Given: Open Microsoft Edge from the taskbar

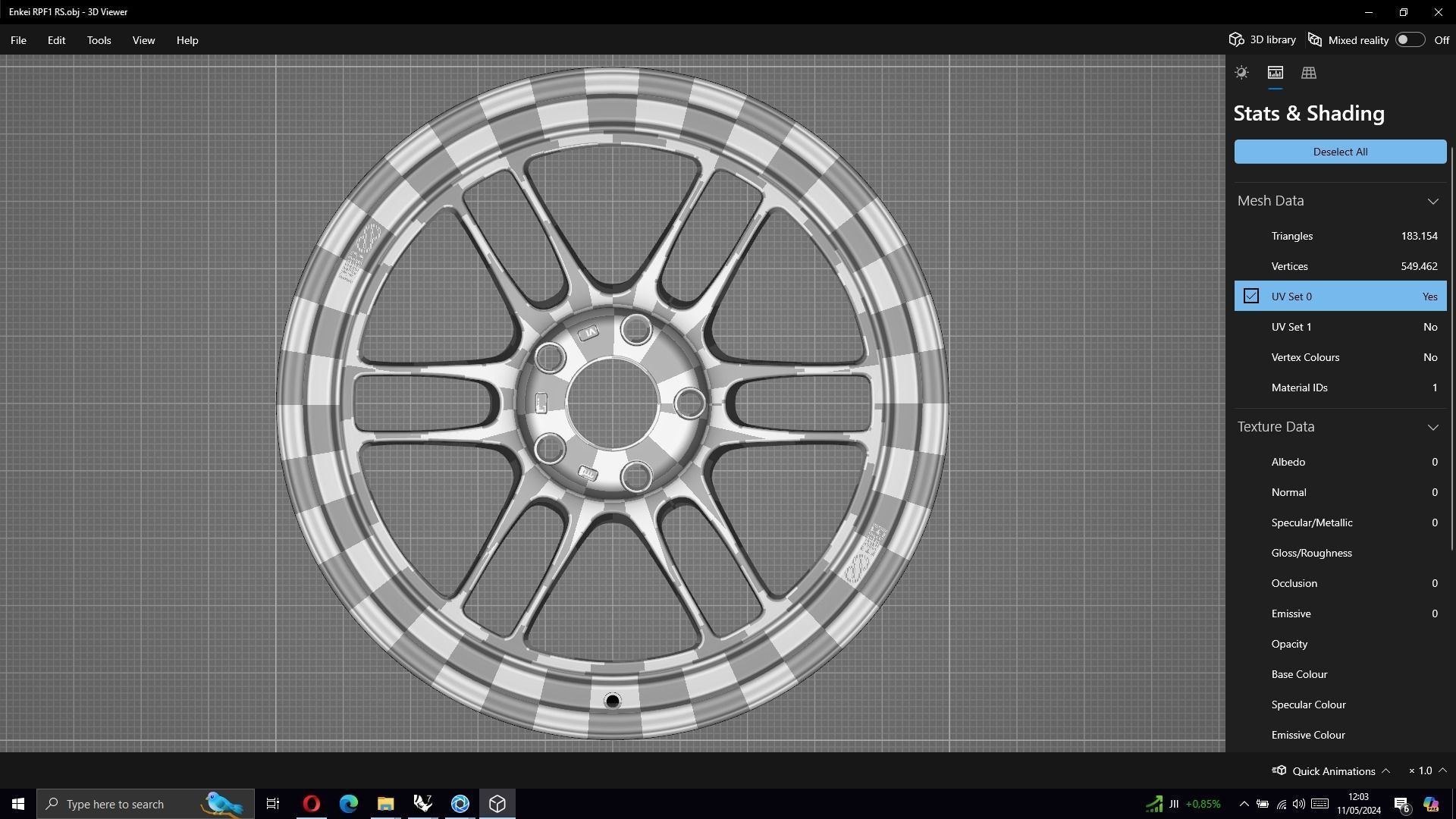Looking at the screenshot, I should 348,804.
